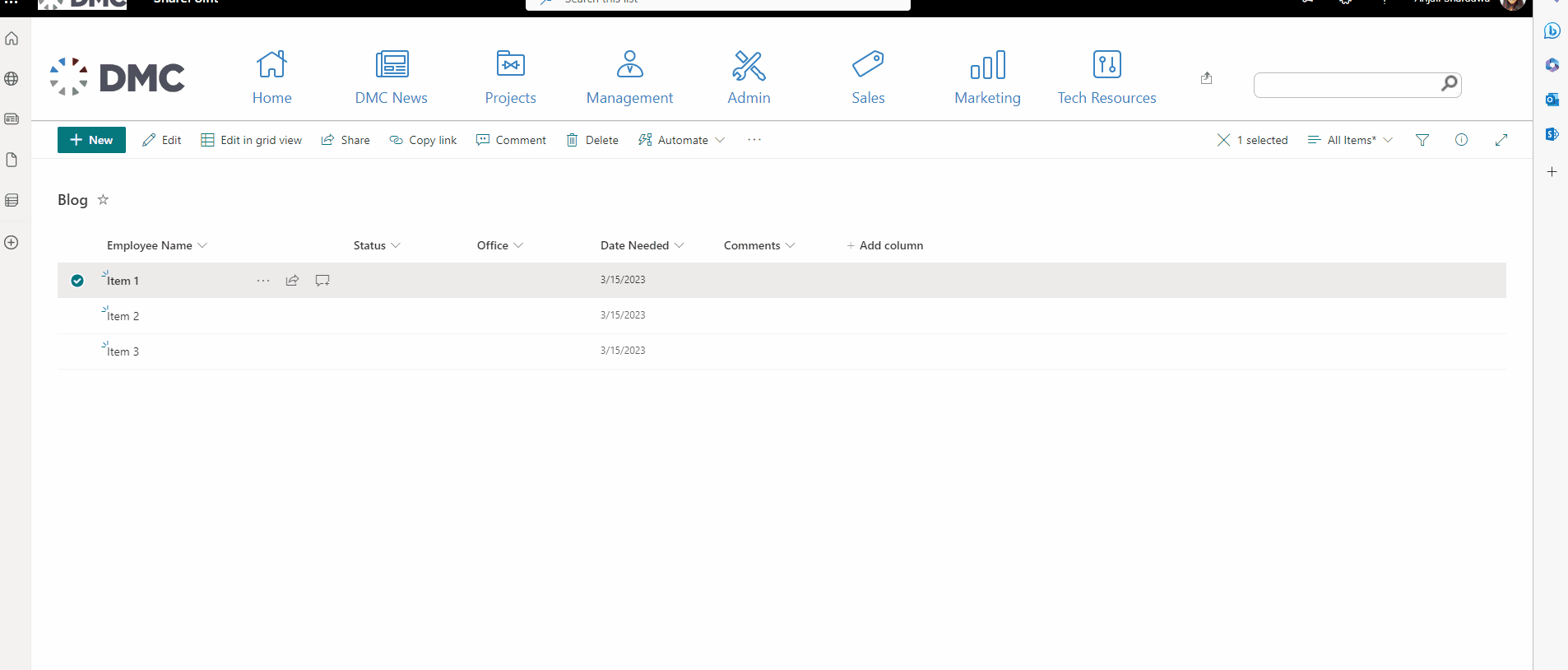The image size is (1568, 670).
Task: Open Item 2
Action: click(x=123, y=316)
